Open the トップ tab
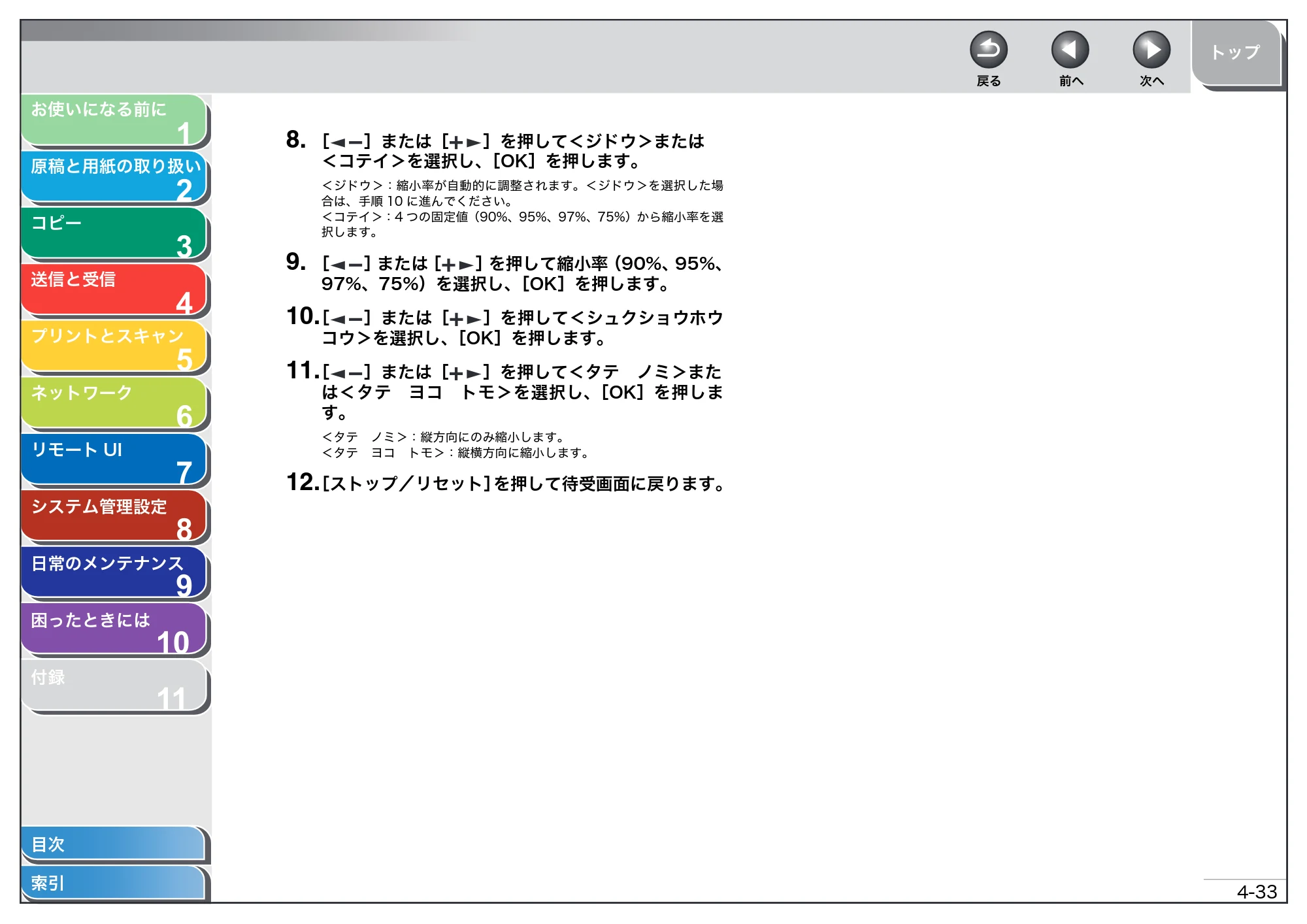 click(1235, 52)
